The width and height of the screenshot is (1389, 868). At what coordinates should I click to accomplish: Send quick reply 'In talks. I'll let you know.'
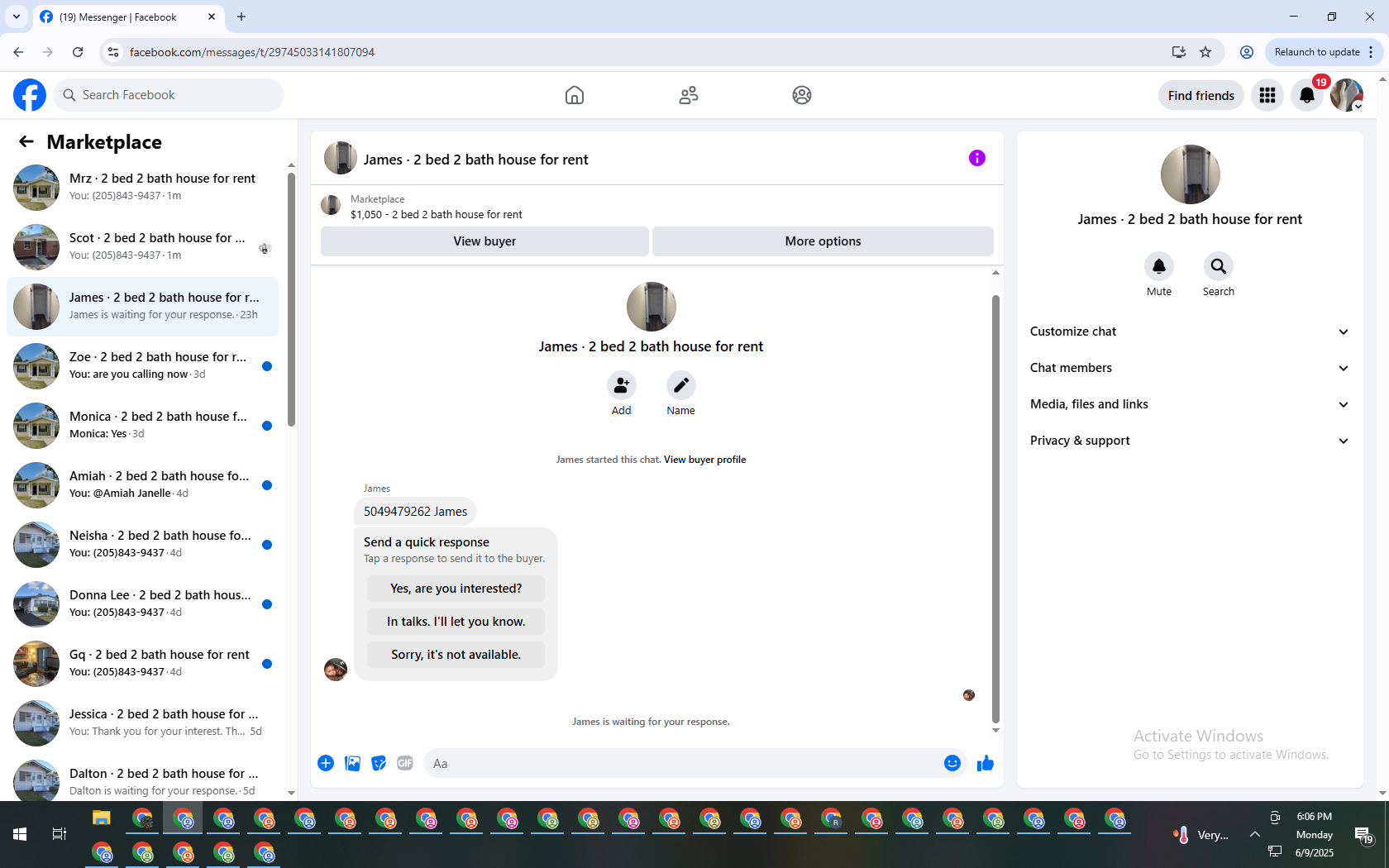(x=456, y=622)
